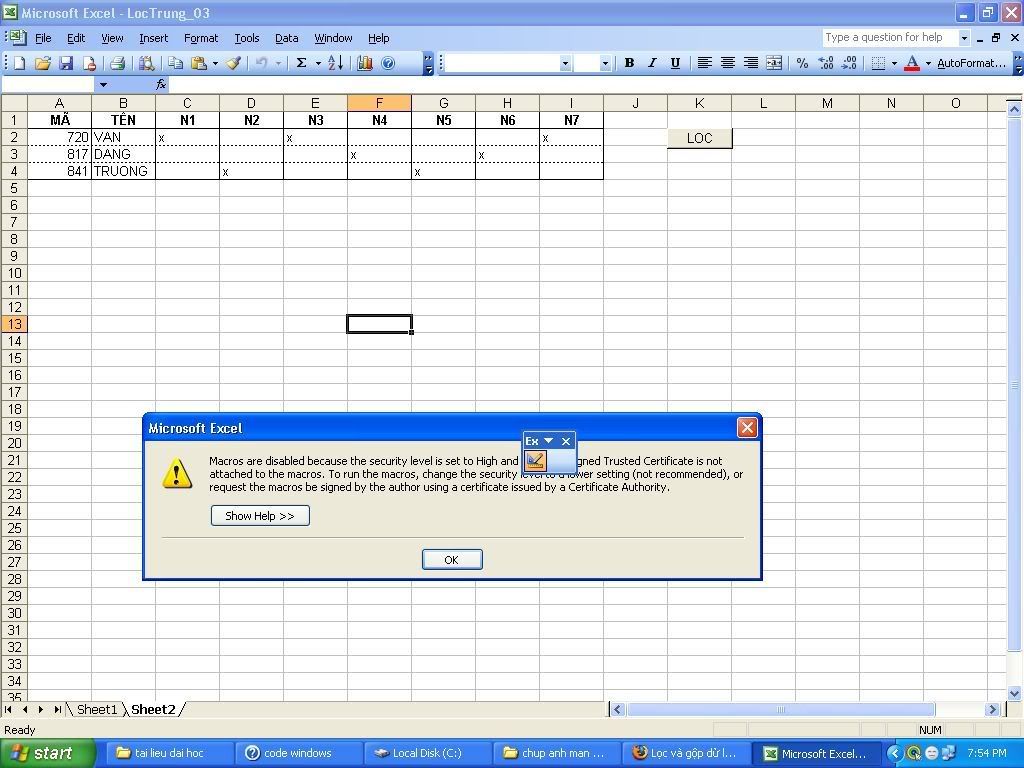This screenshot has height=768, width=1024.
Task: Open the help question history dropdown
Action: coord(964,38)
